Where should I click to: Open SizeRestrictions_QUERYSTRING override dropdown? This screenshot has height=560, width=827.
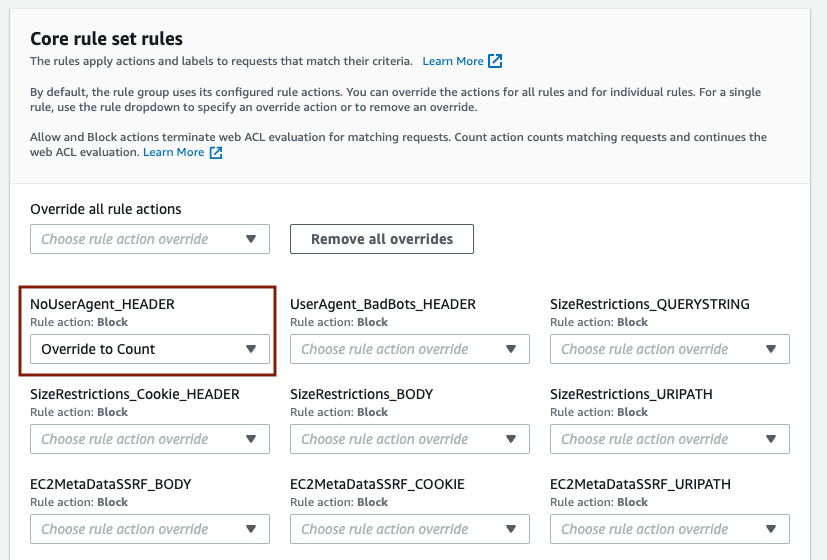tap(670, 349)
